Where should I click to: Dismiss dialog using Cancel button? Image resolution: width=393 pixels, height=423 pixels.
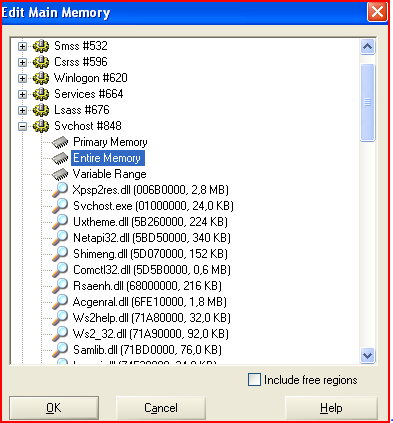[161, 408]
